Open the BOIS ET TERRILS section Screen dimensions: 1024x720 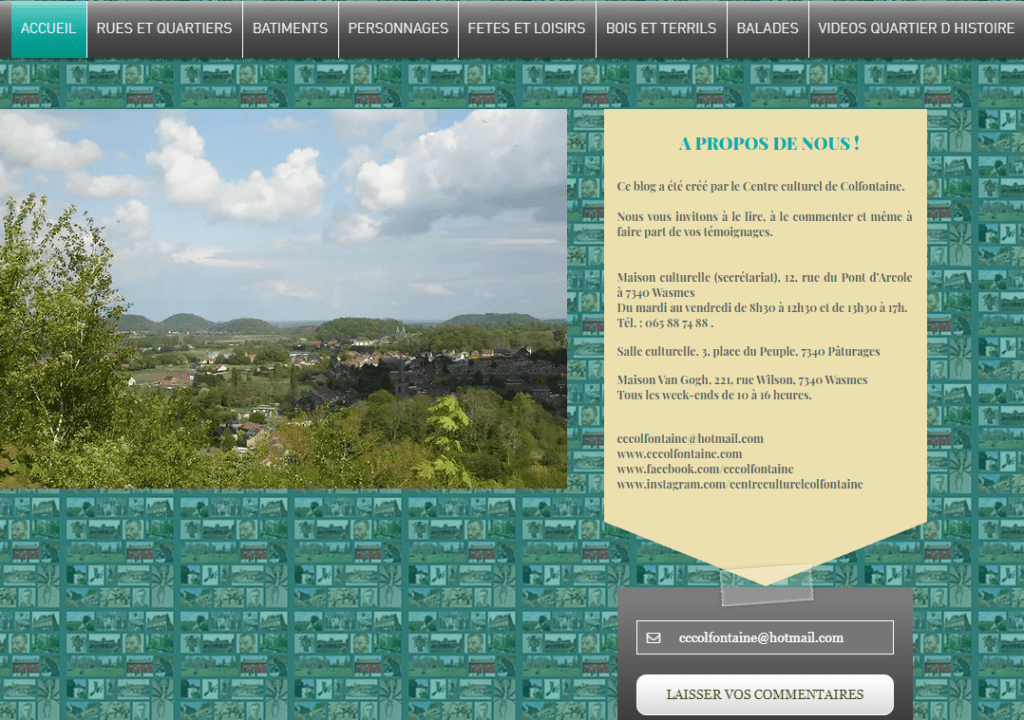tap(661, 29)
